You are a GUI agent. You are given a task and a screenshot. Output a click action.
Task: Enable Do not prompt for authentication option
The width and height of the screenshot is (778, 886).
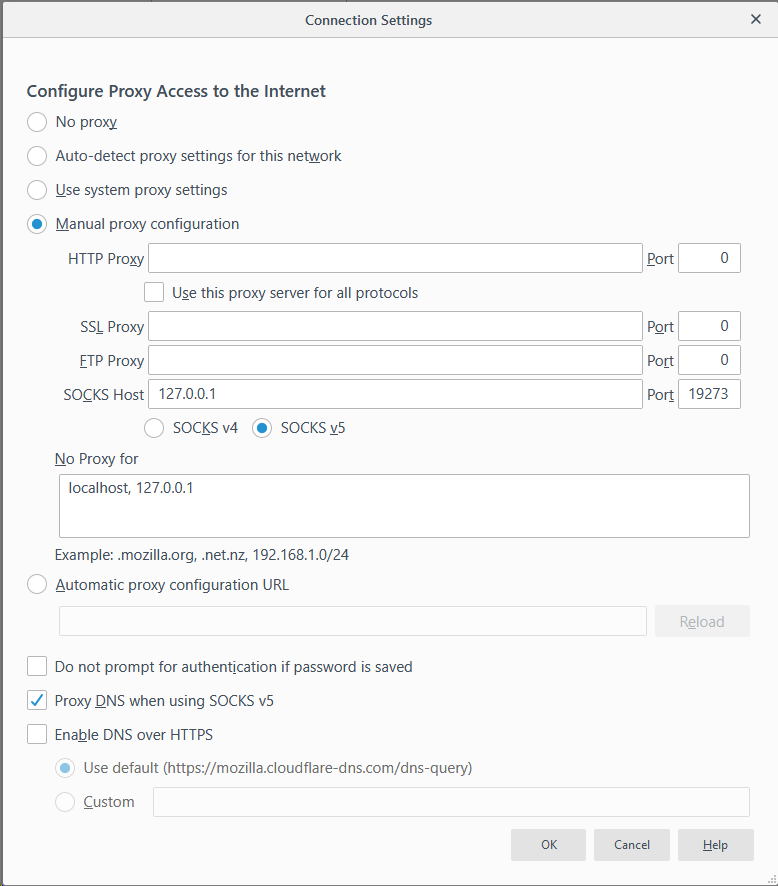(x=37, y=665)
